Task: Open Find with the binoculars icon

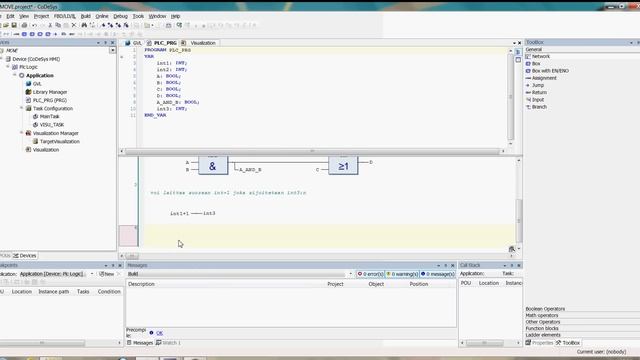Action: coord(84,25)
